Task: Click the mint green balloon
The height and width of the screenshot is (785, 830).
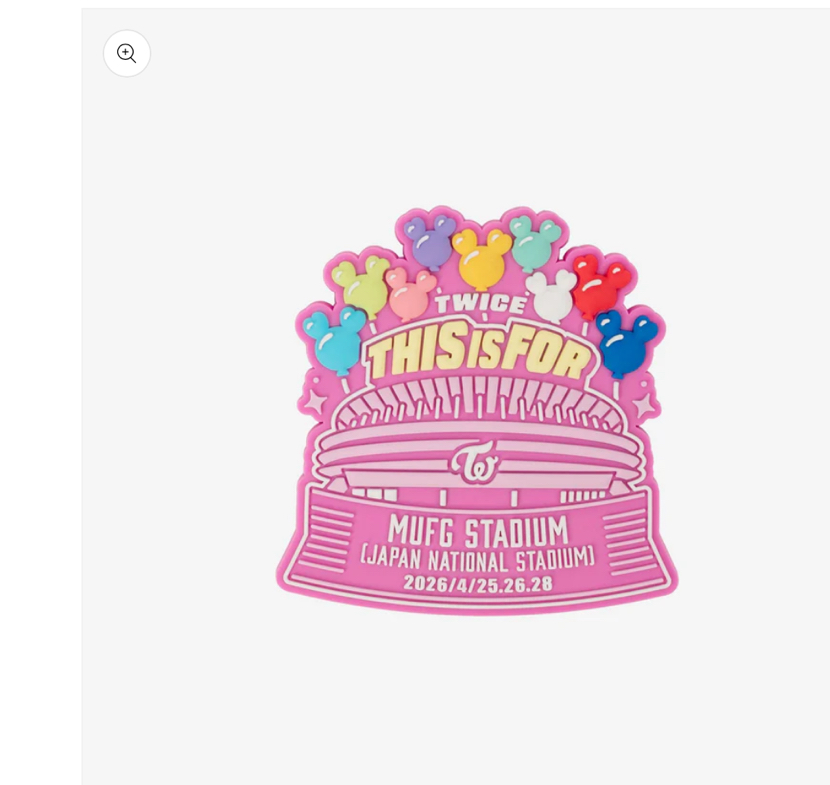Action: tap(535, 239)
